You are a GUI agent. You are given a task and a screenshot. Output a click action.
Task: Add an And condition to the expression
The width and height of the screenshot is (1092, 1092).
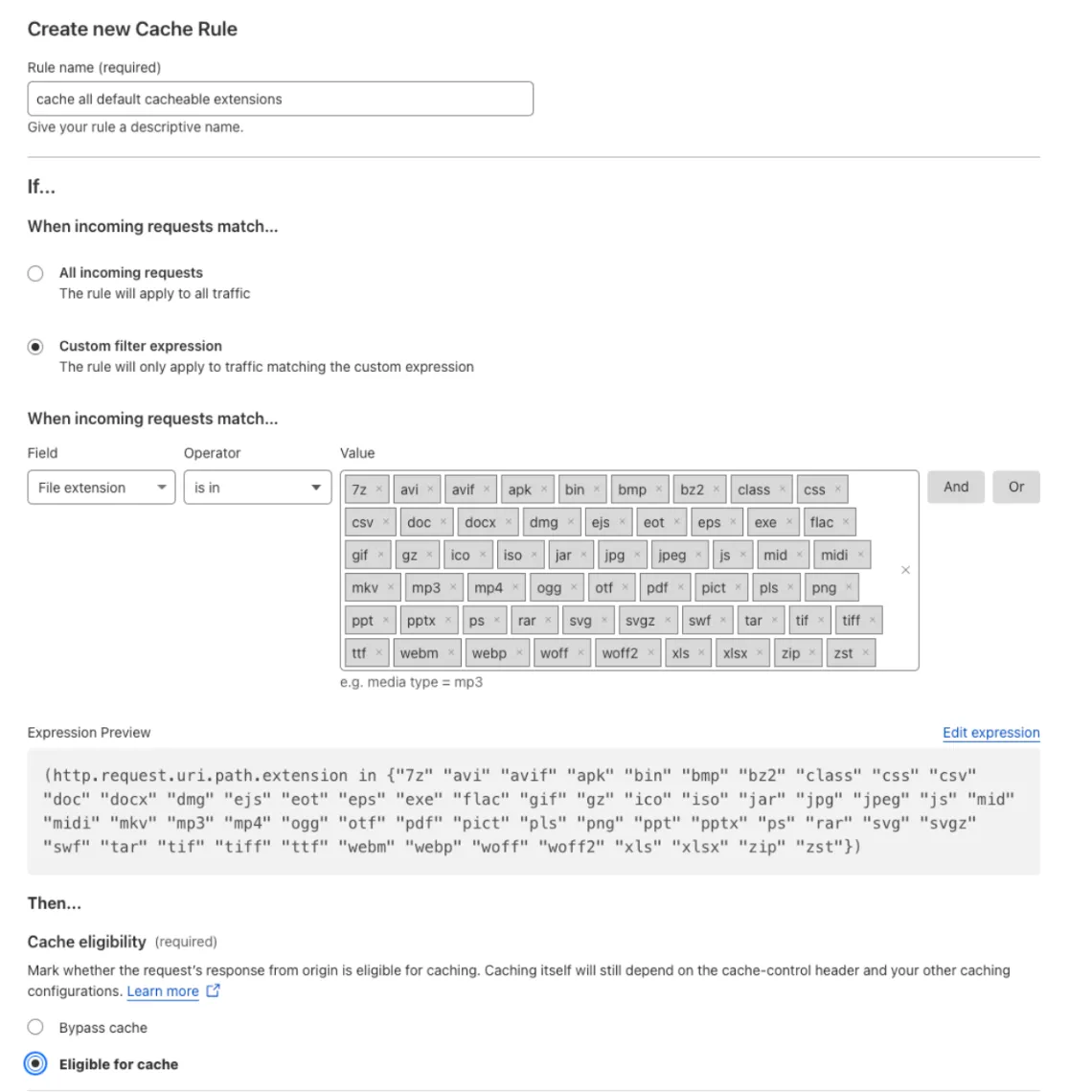point(955,488)
